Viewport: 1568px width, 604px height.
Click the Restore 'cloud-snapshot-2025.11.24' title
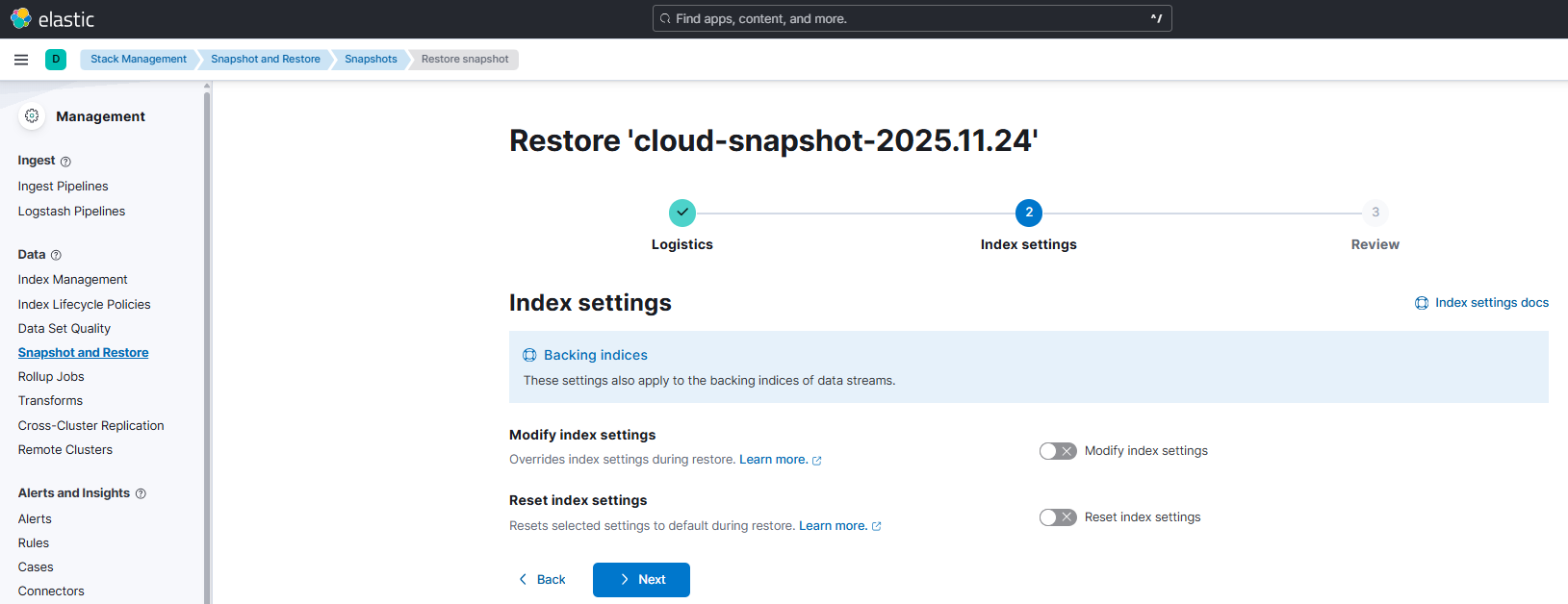[774, 141]
